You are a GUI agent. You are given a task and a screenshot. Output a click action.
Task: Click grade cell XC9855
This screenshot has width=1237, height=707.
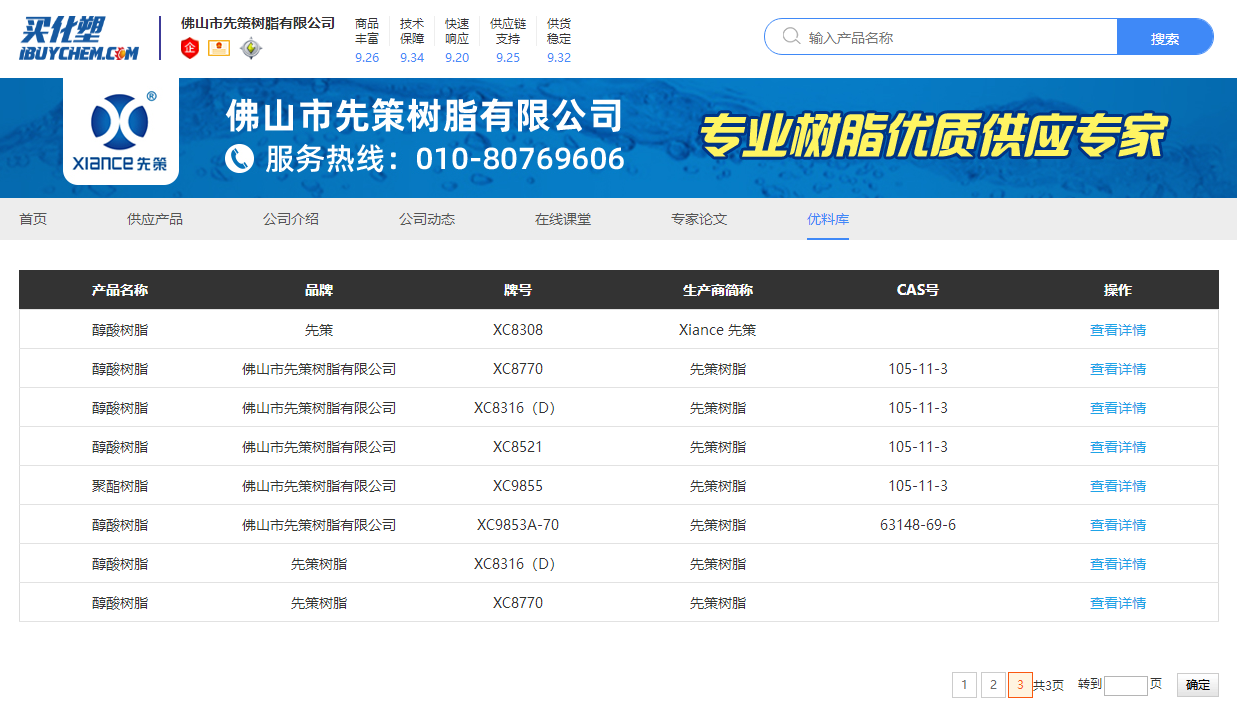click(x=518, y=486)
